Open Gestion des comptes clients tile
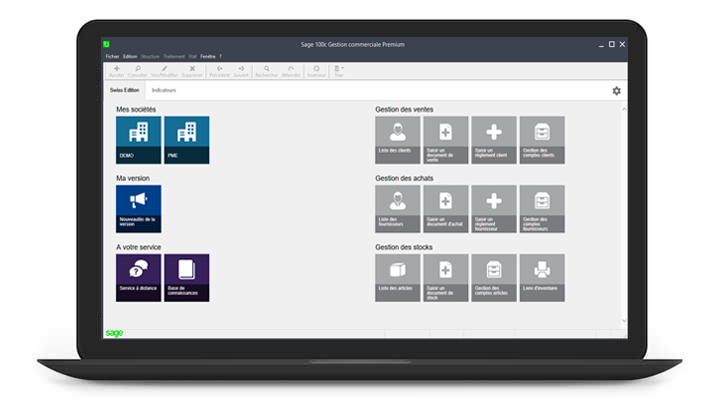 pos(542,140)
